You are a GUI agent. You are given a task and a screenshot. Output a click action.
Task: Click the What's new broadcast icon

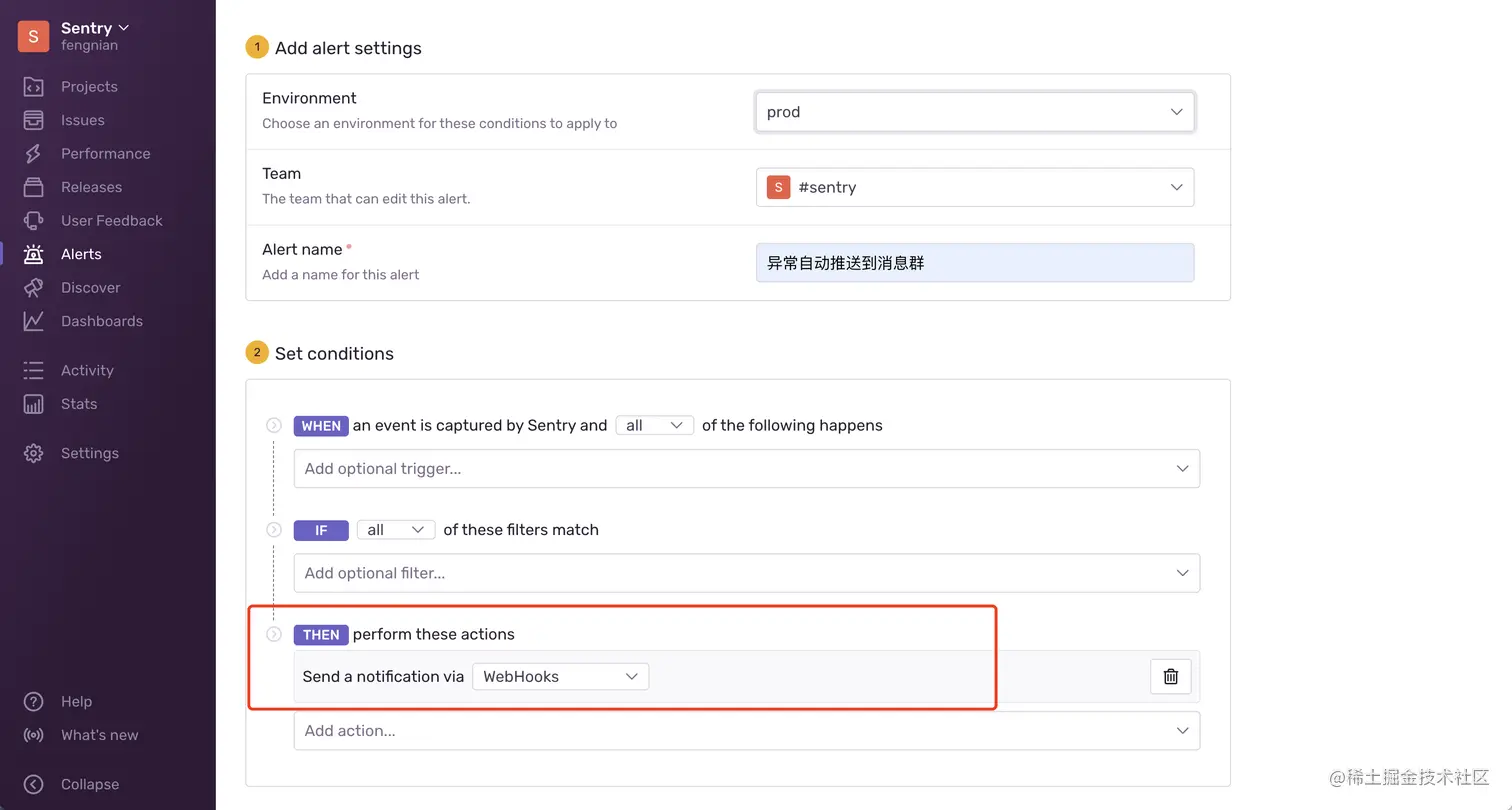[33, 735]
